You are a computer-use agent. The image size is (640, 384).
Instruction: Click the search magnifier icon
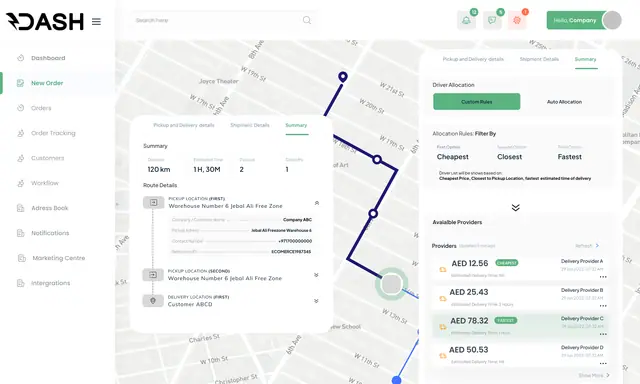[x=307, y=20]
